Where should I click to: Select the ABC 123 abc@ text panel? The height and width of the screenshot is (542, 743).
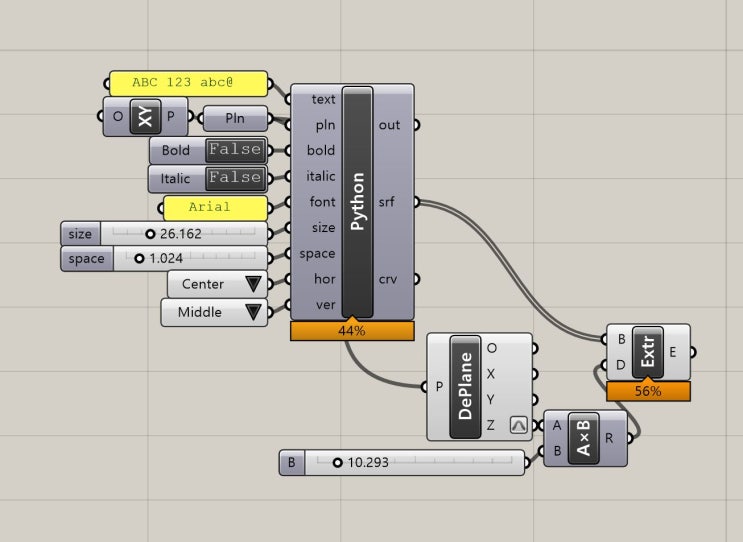coord(189,83)
